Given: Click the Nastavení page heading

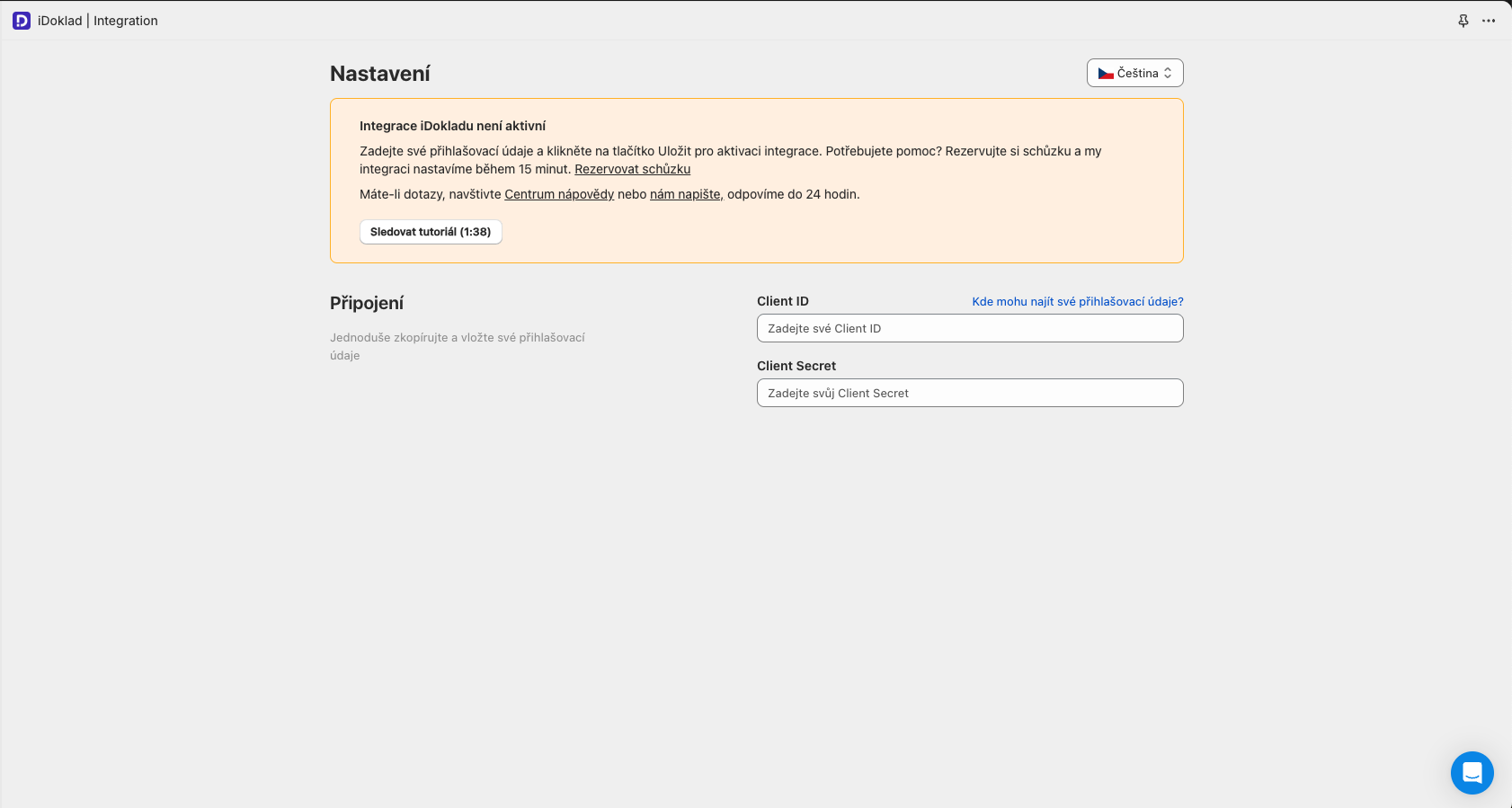Looking at the screenshot, I should (379, 74).
